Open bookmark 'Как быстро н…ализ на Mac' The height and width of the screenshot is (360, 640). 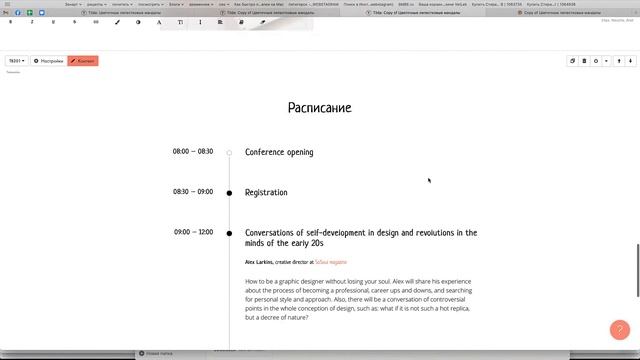point(258,4)
